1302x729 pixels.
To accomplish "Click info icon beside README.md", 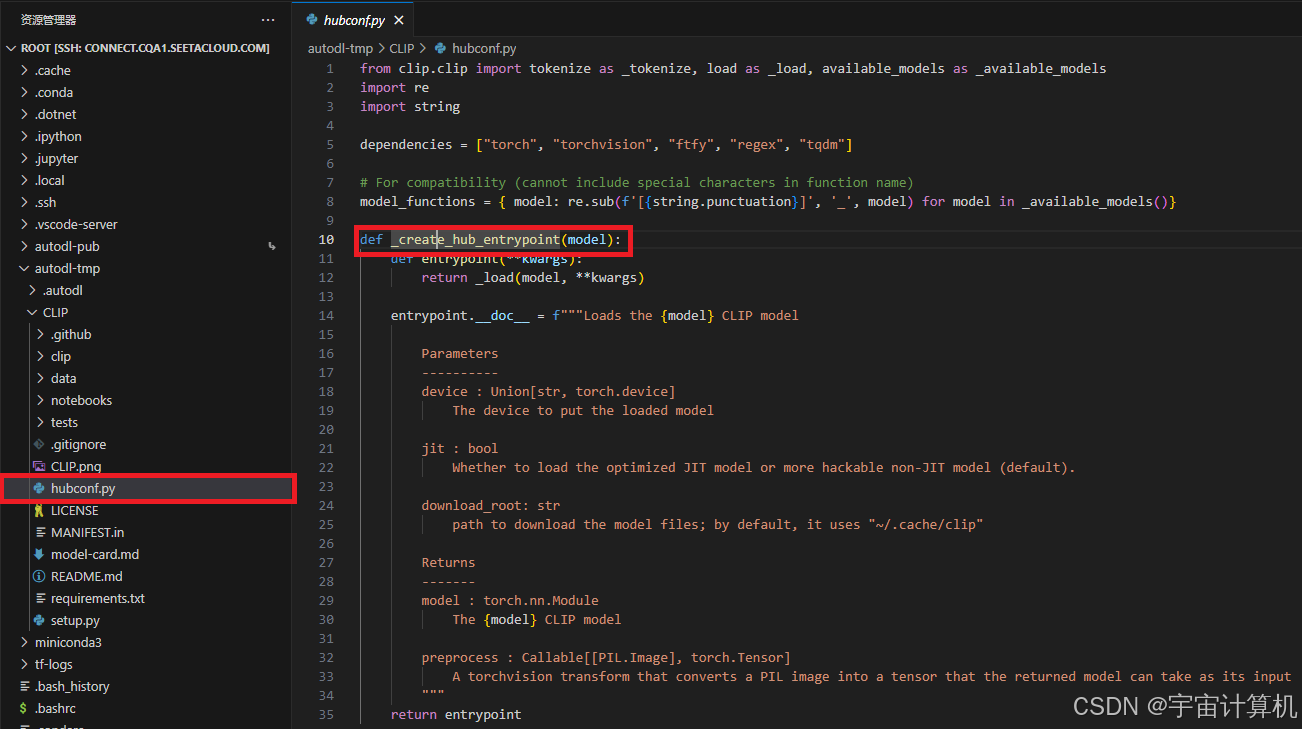I will click(x=40, y=576).
